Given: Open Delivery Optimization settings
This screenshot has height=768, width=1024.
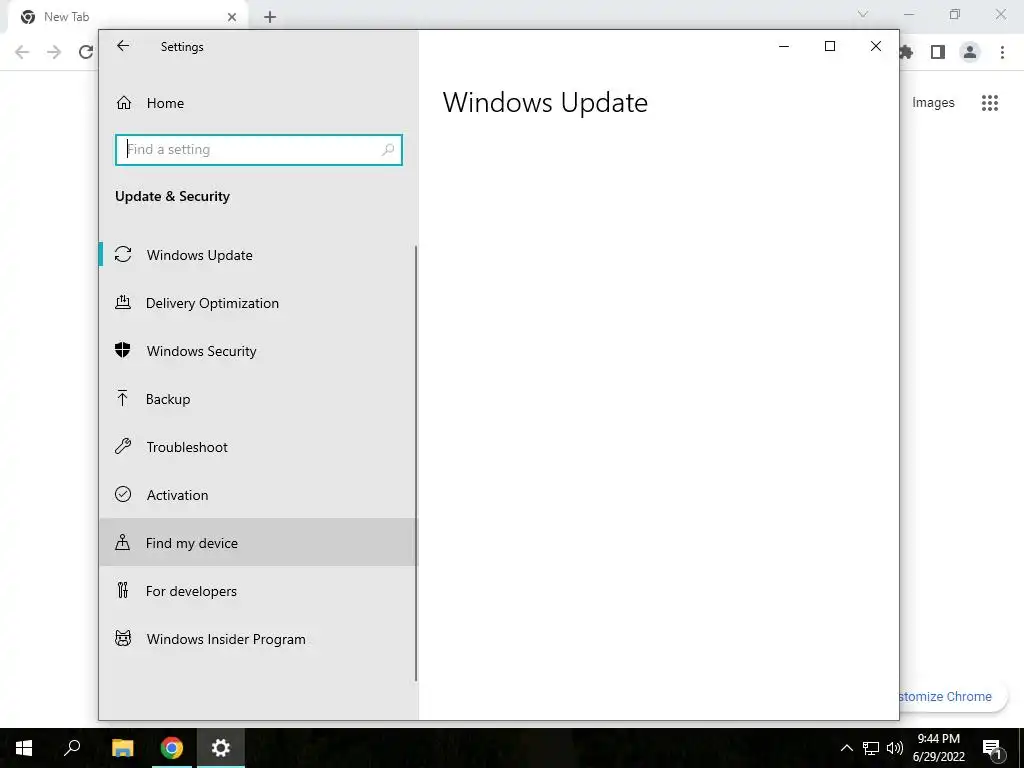Looking at the screenshot, I should pos(258,303).
